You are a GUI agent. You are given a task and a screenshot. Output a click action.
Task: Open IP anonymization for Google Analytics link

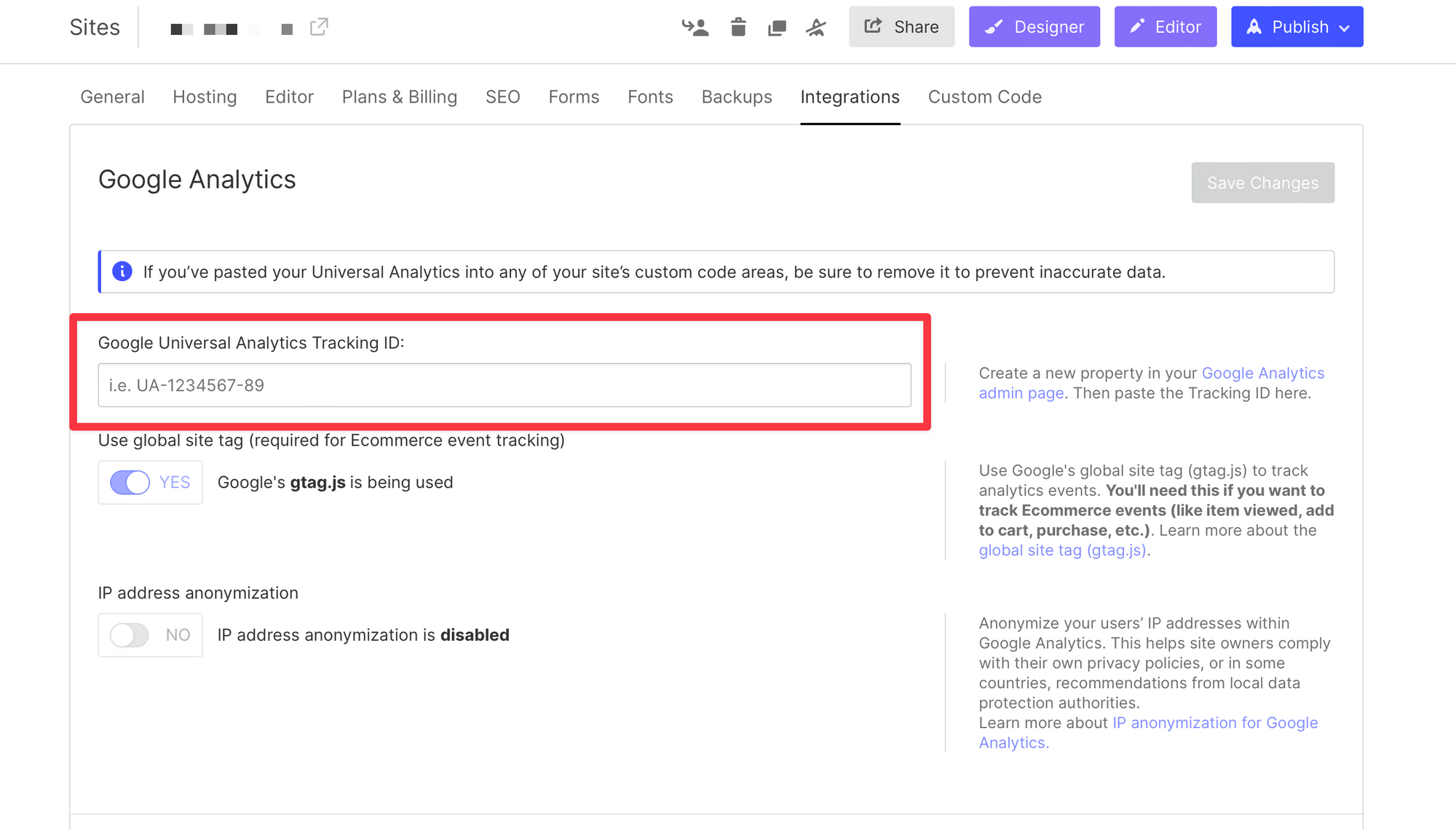(x=1214, y=723)
